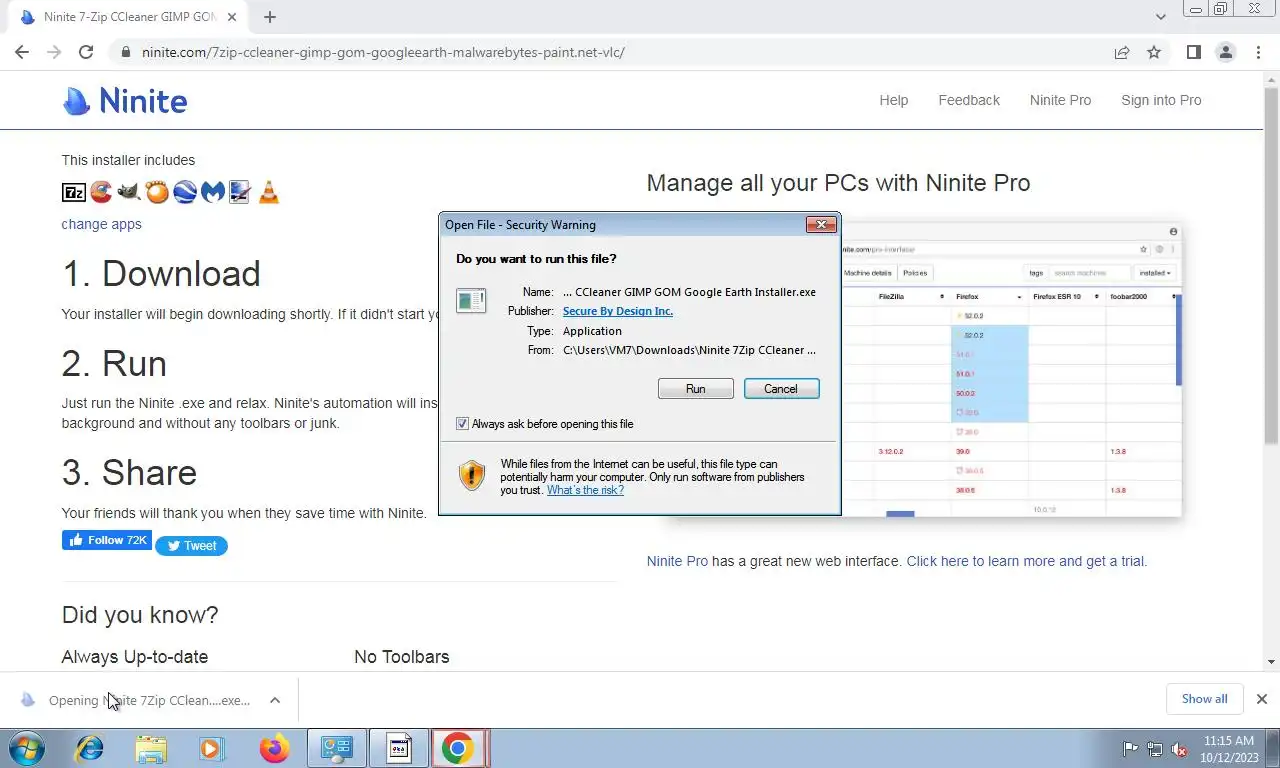Reload the Ninite page

tap(86, 52)
